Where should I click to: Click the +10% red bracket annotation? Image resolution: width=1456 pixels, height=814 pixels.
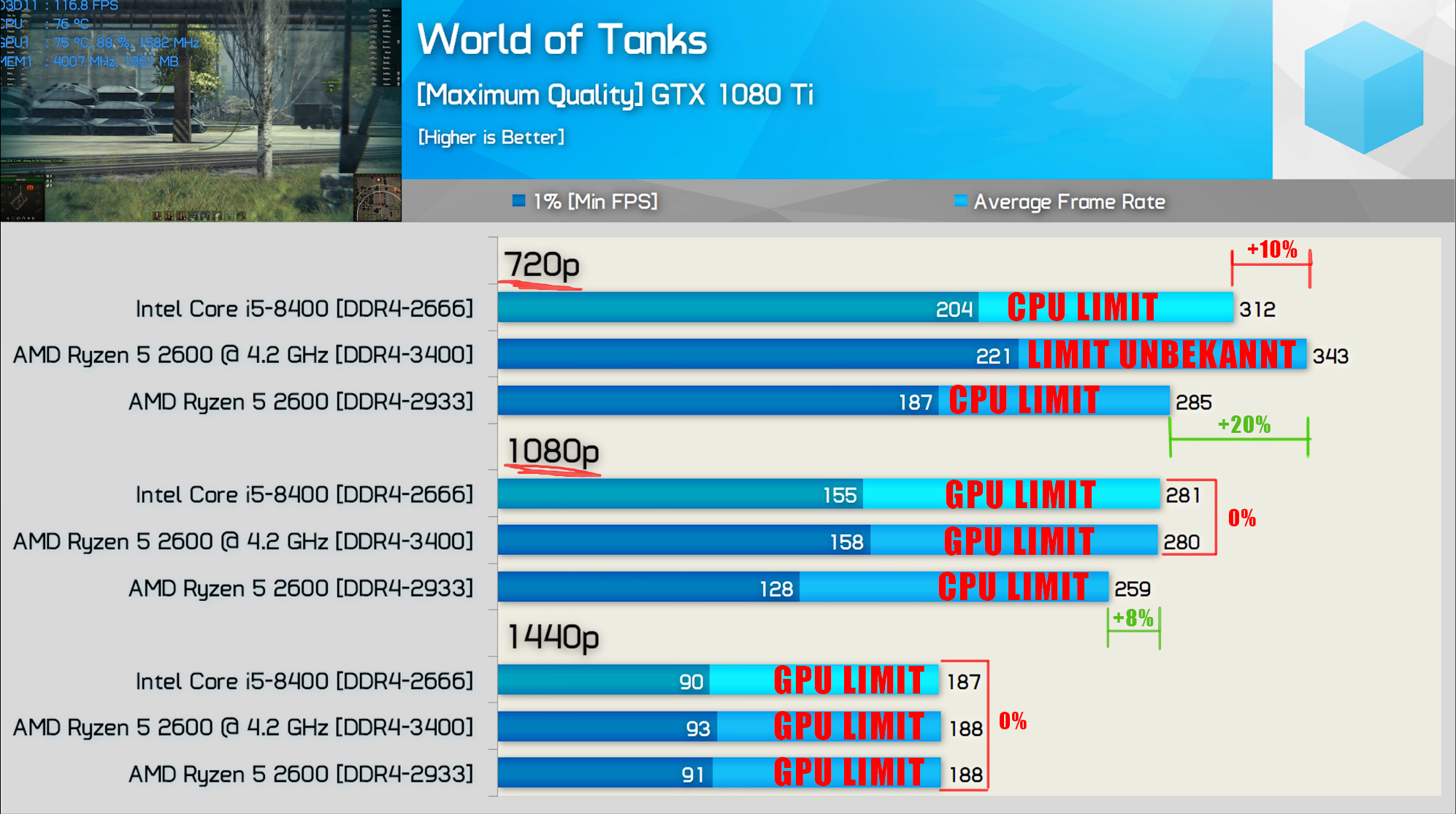(x=1271, y=250)
